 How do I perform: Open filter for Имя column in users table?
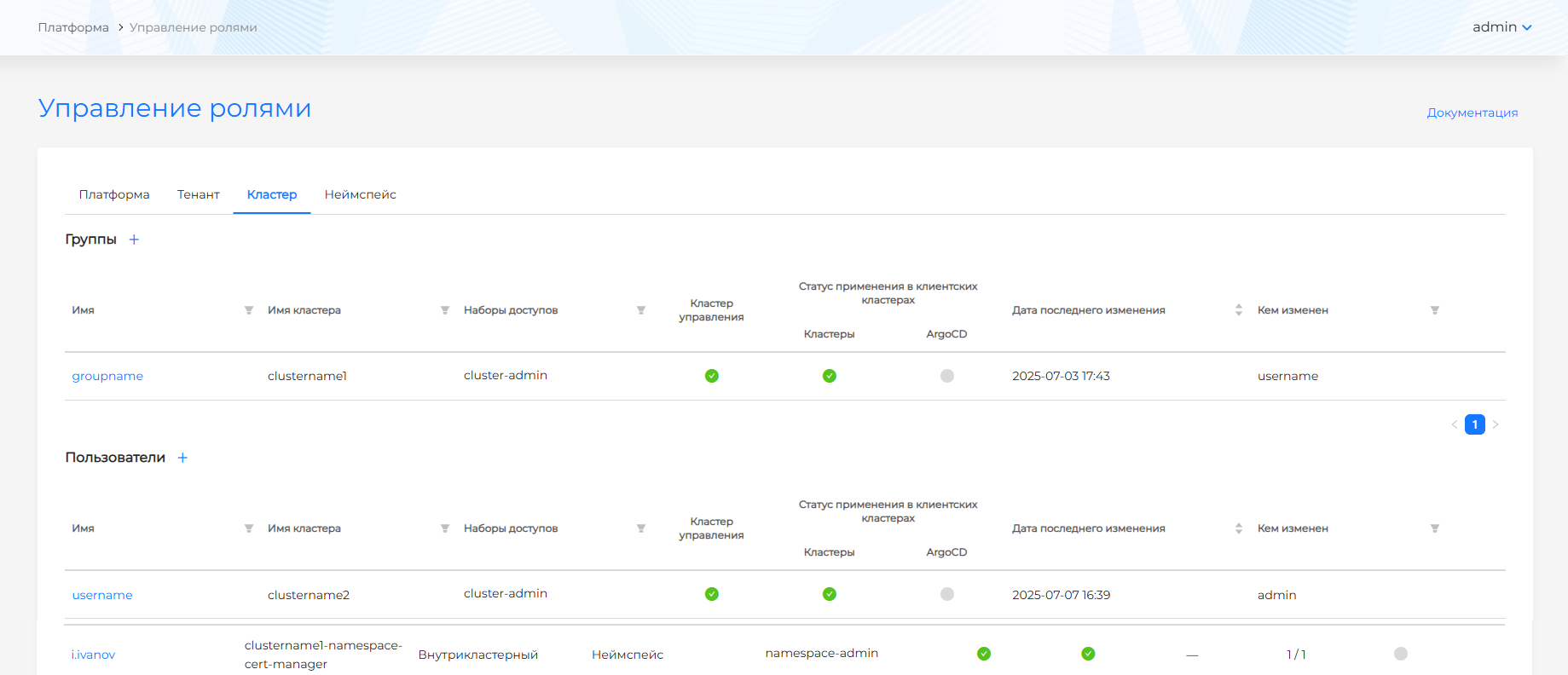(x=249, y=528)
